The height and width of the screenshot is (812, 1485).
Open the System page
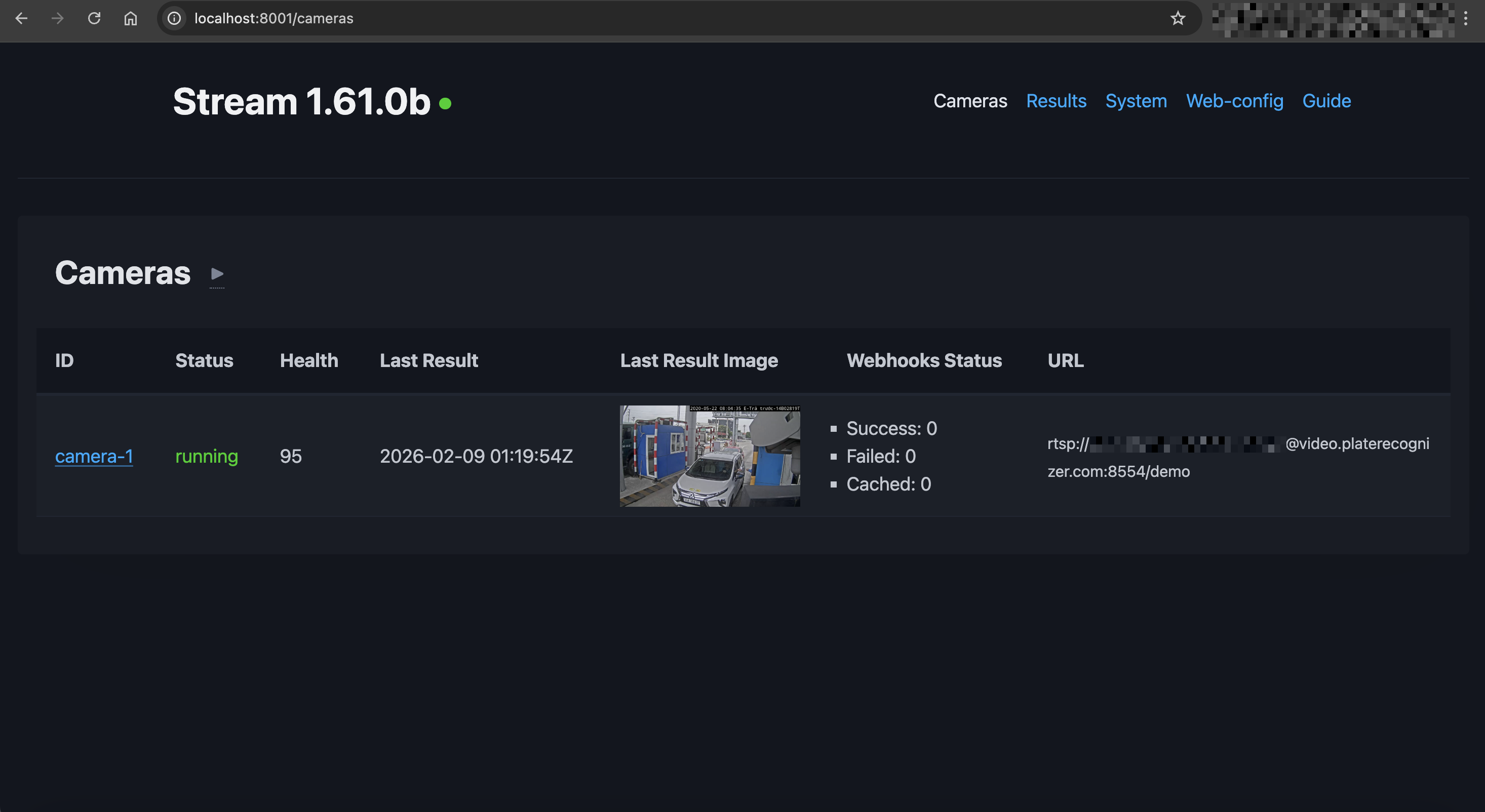(1135, 101)
